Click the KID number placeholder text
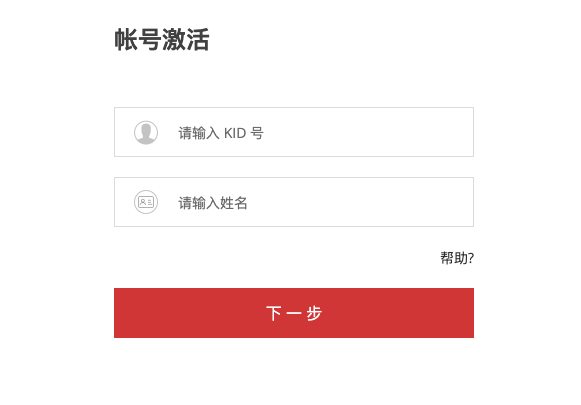The height and width of the screenshot is (405, 581). (221, 133)
